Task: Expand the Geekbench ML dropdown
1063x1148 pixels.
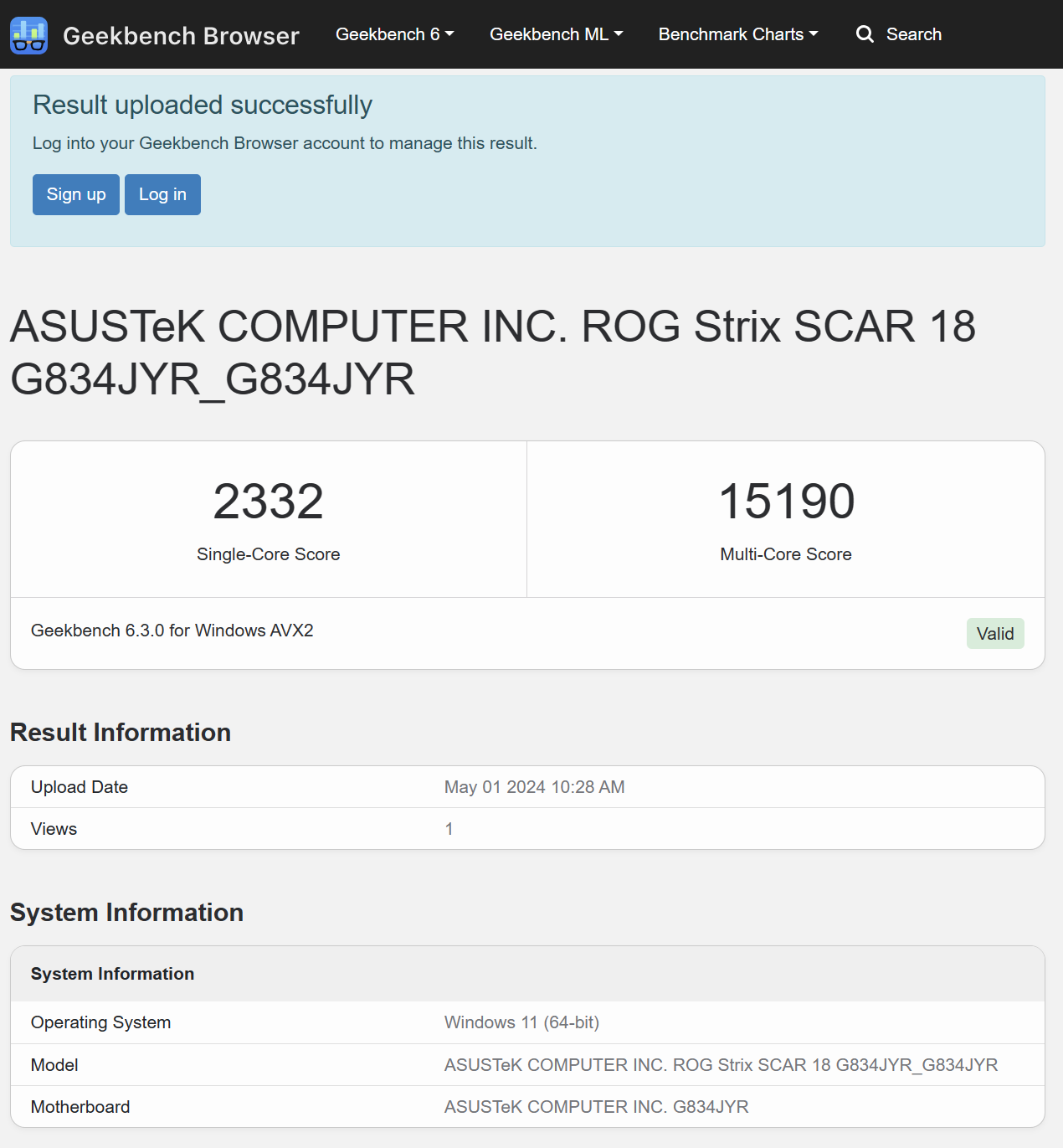Action: (x=556, y=34)
